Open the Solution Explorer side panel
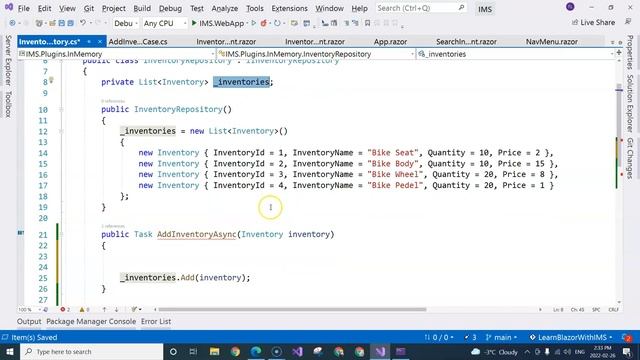Viewport: 640px width, 360px height. [630, 103]
